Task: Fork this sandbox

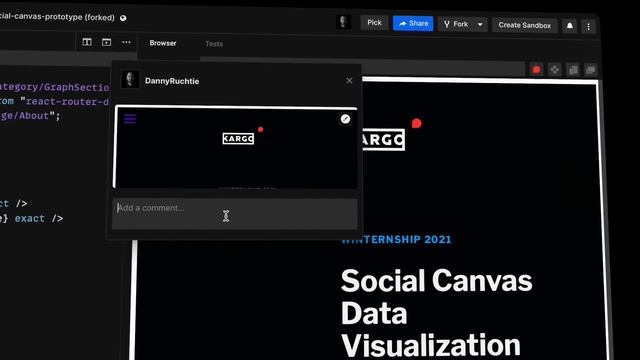Action: [456, 24]
